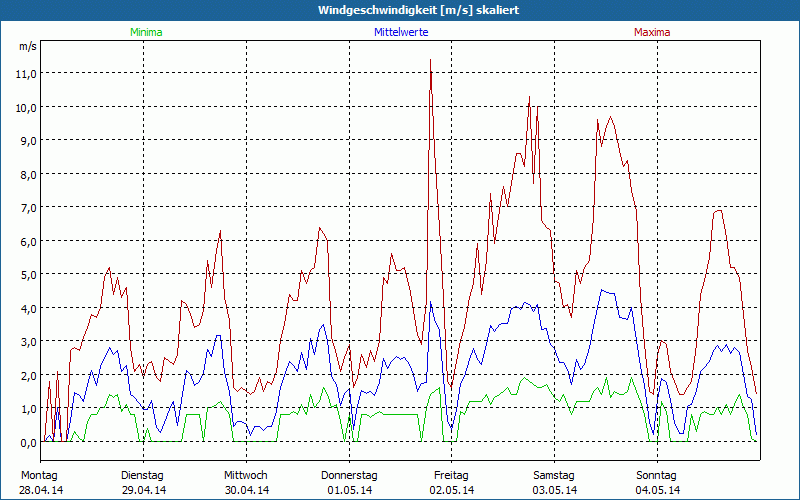Click the '10,0' y-axis value
800x500 pixels.
pos(26,108)
